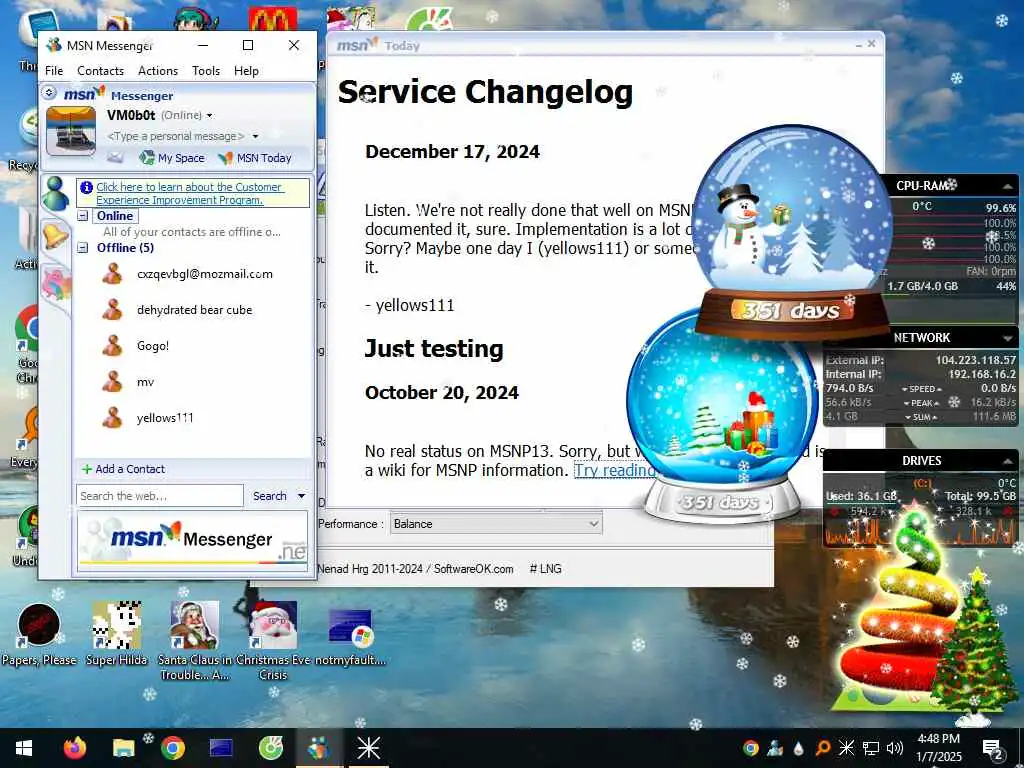Select contact Gogo!

click(x=136, y=345)
